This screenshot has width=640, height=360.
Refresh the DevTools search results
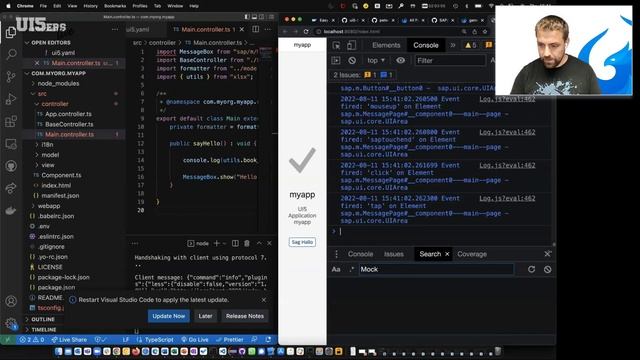[x=531, y=269]
